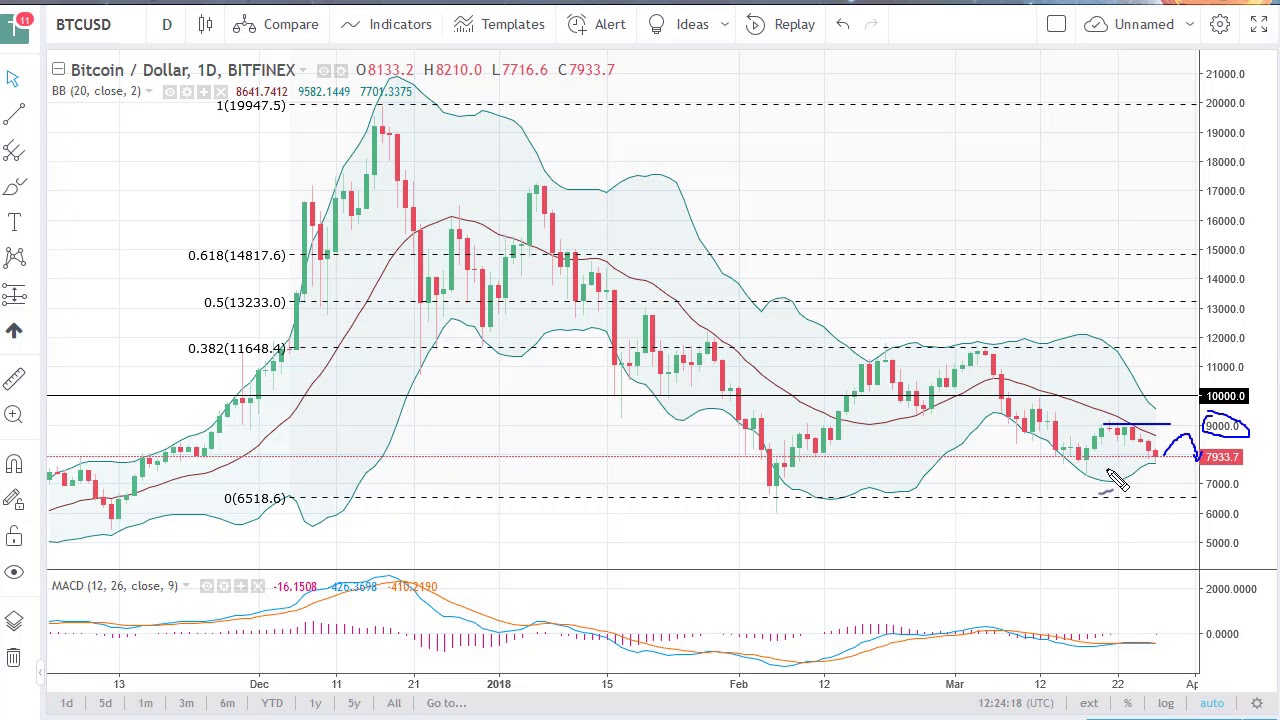Set the time range to YTD
1280x720 pixels.
(x=271, y=703)
